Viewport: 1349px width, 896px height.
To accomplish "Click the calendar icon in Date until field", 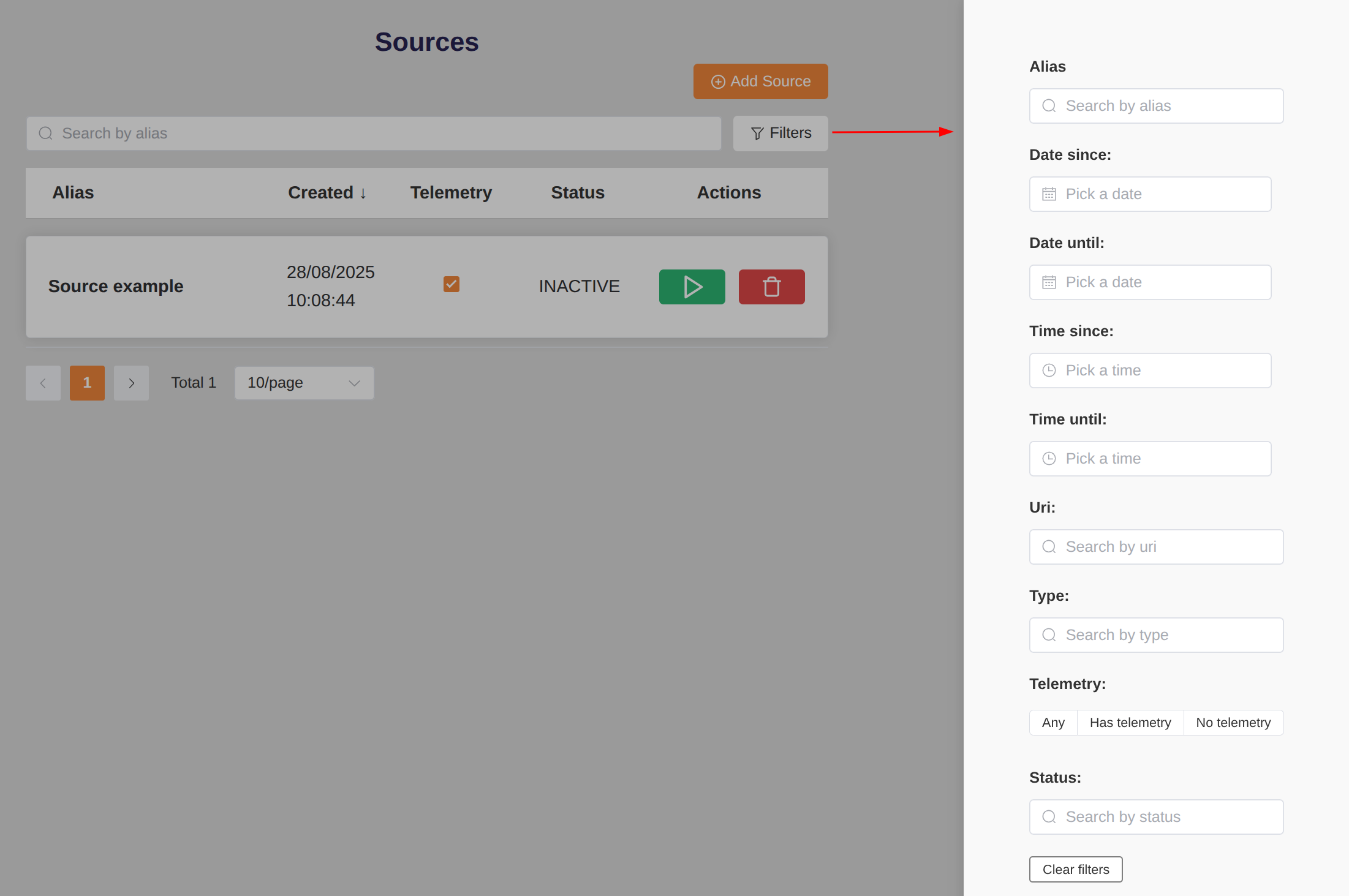I will click(x=1049, y=282).
